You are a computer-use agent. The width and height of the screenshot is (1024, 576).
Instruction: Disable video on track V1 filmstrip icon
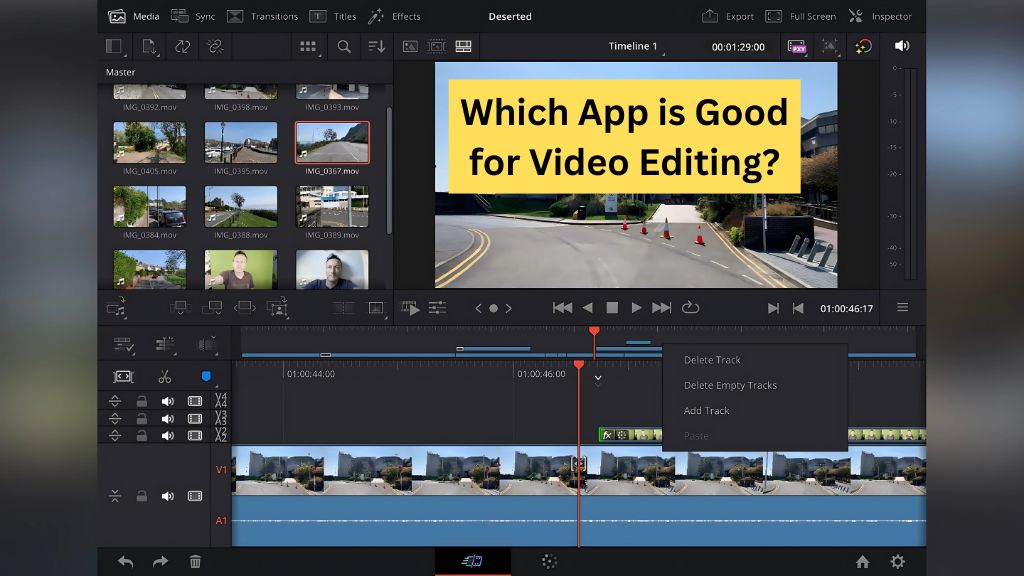click(195, 496)
